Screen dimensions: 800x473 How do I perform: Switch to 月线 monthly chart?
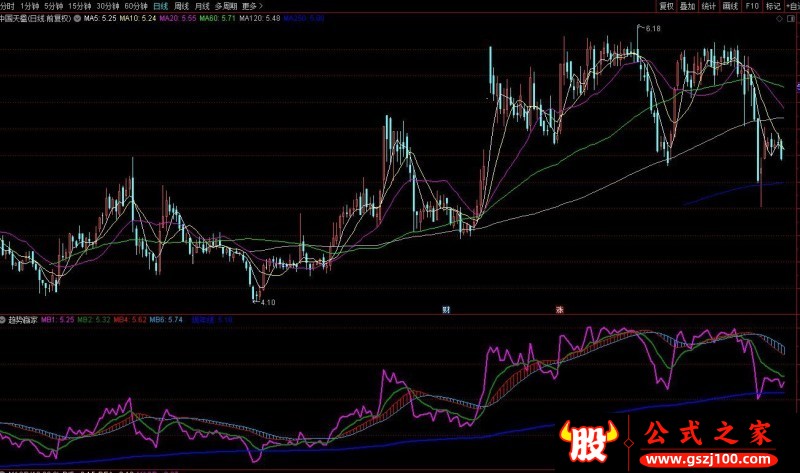tap(202, 6)
